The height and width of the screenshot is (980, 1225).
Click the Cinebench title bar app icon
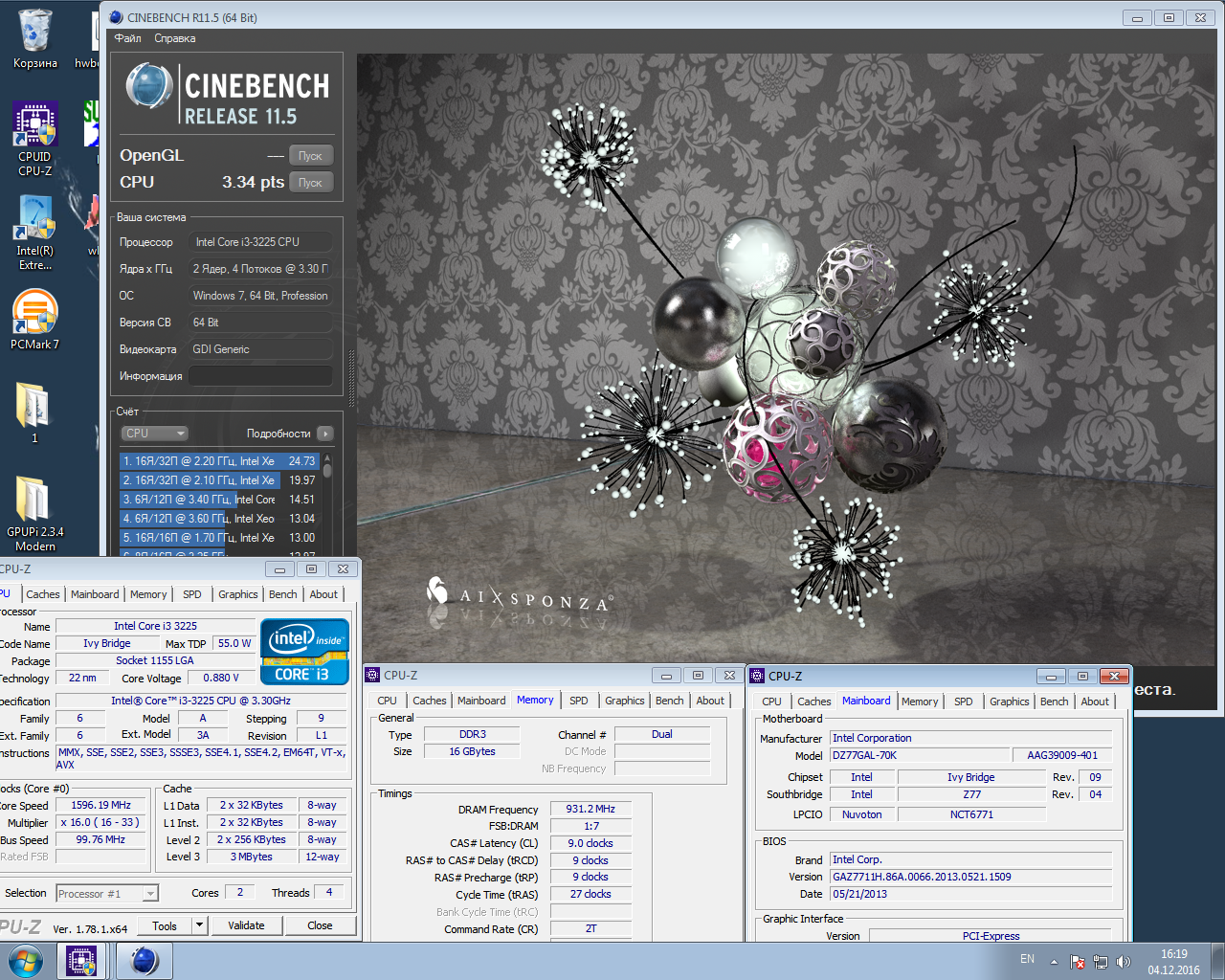[x=116, y=17]
